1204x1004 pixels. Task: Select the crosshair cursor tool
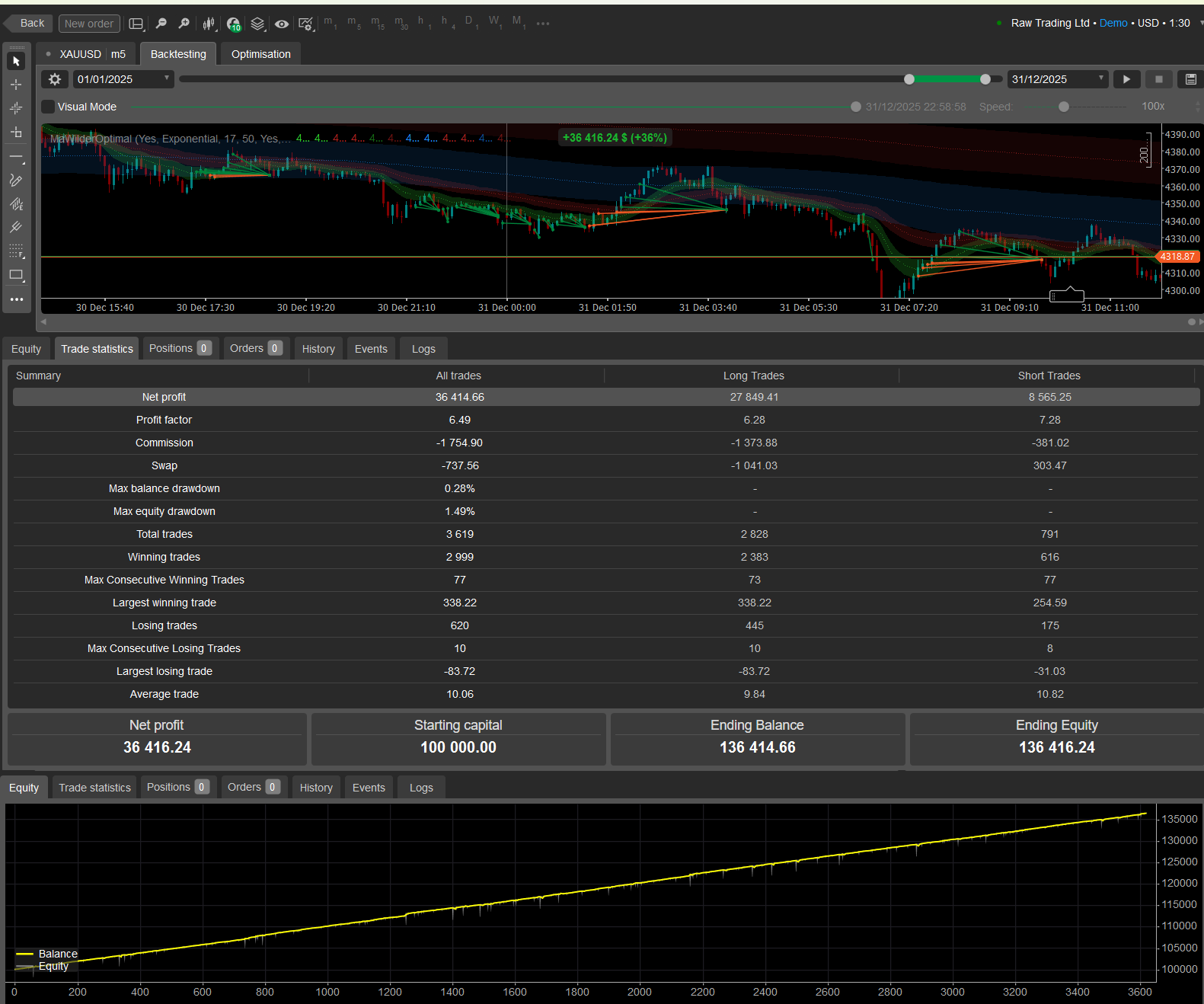tap(16, 85)
